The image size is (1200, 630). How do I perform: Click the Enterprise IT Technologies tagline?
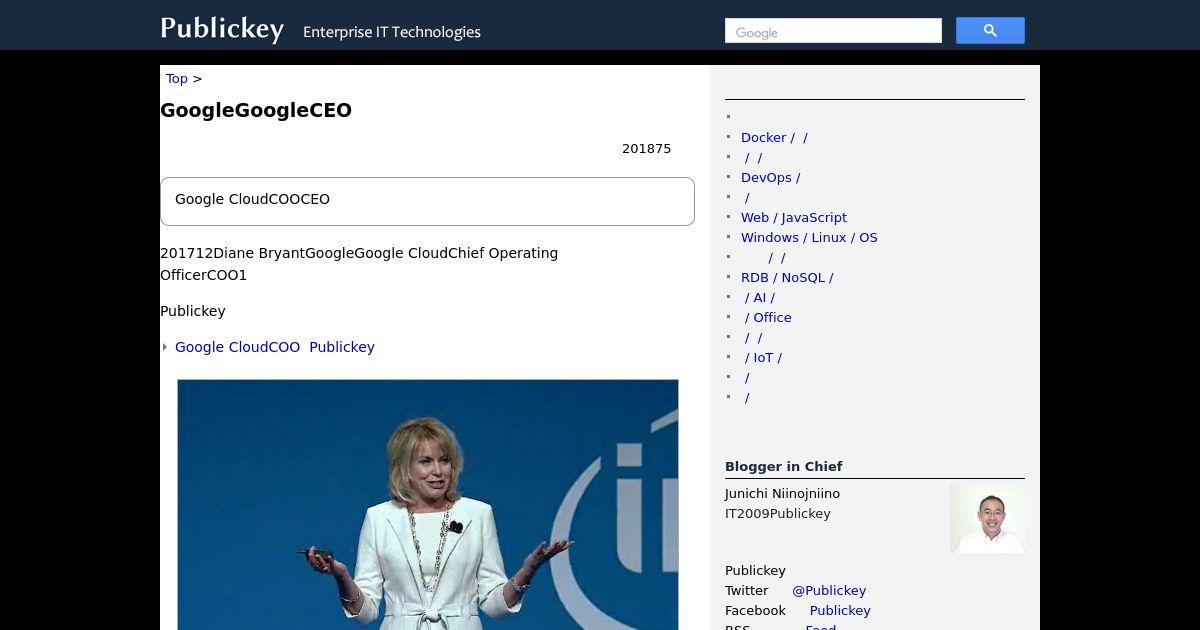point(392,32)
